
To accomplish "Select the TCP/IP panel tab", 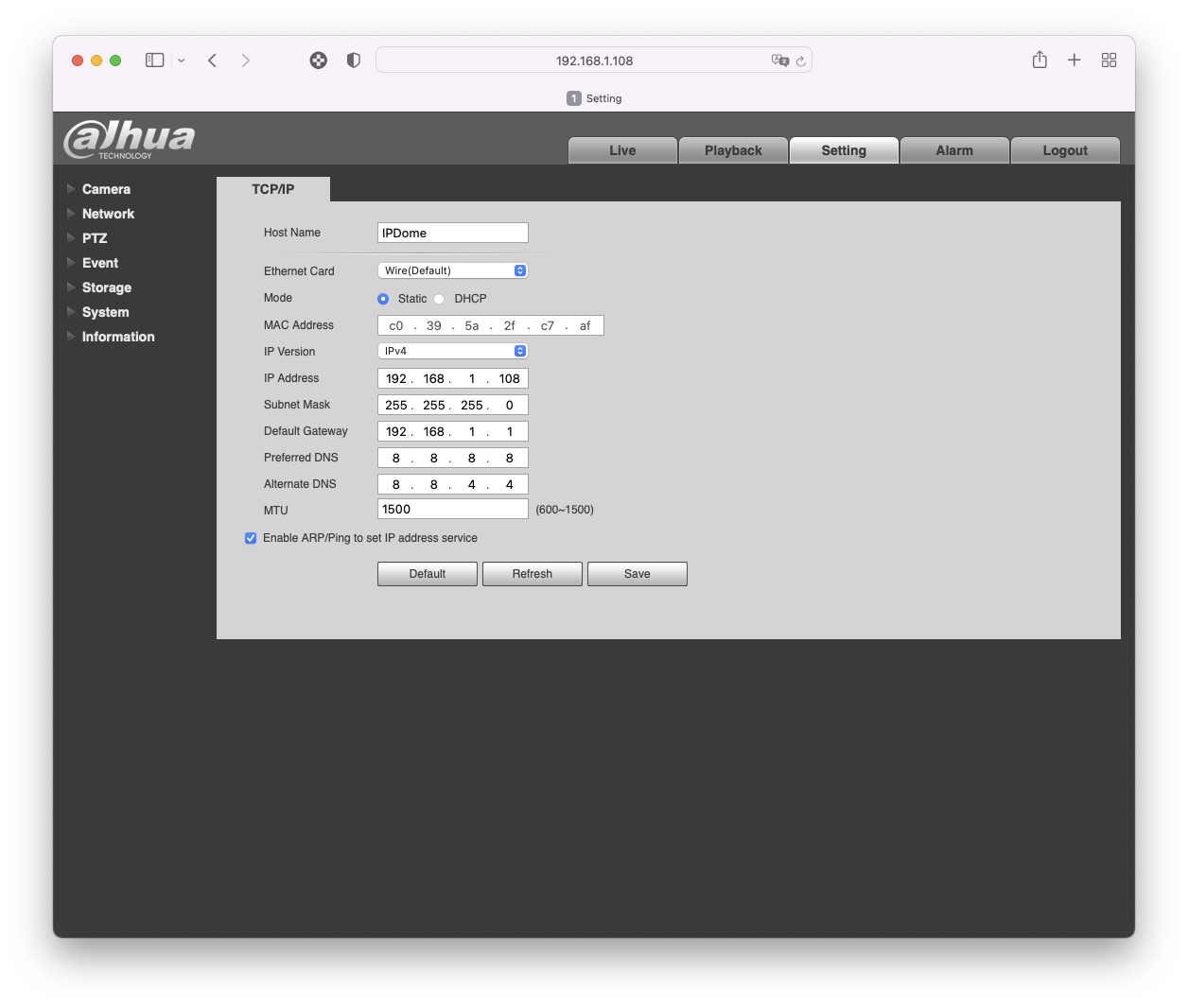I will coord(273,189).
